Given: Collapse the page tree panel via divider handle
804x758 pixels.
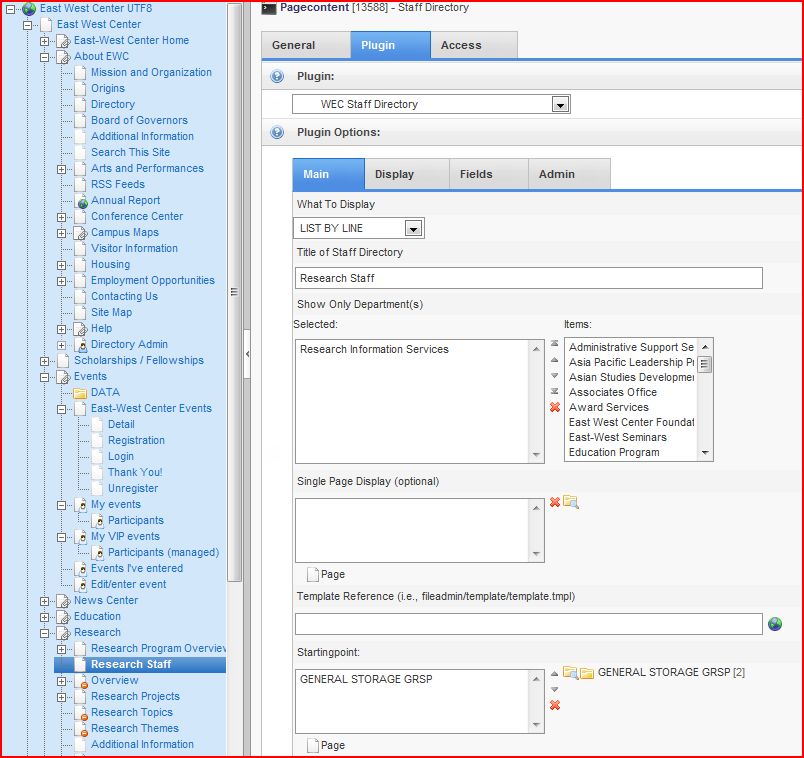Looking at the screenshot, I should point(247,354).
